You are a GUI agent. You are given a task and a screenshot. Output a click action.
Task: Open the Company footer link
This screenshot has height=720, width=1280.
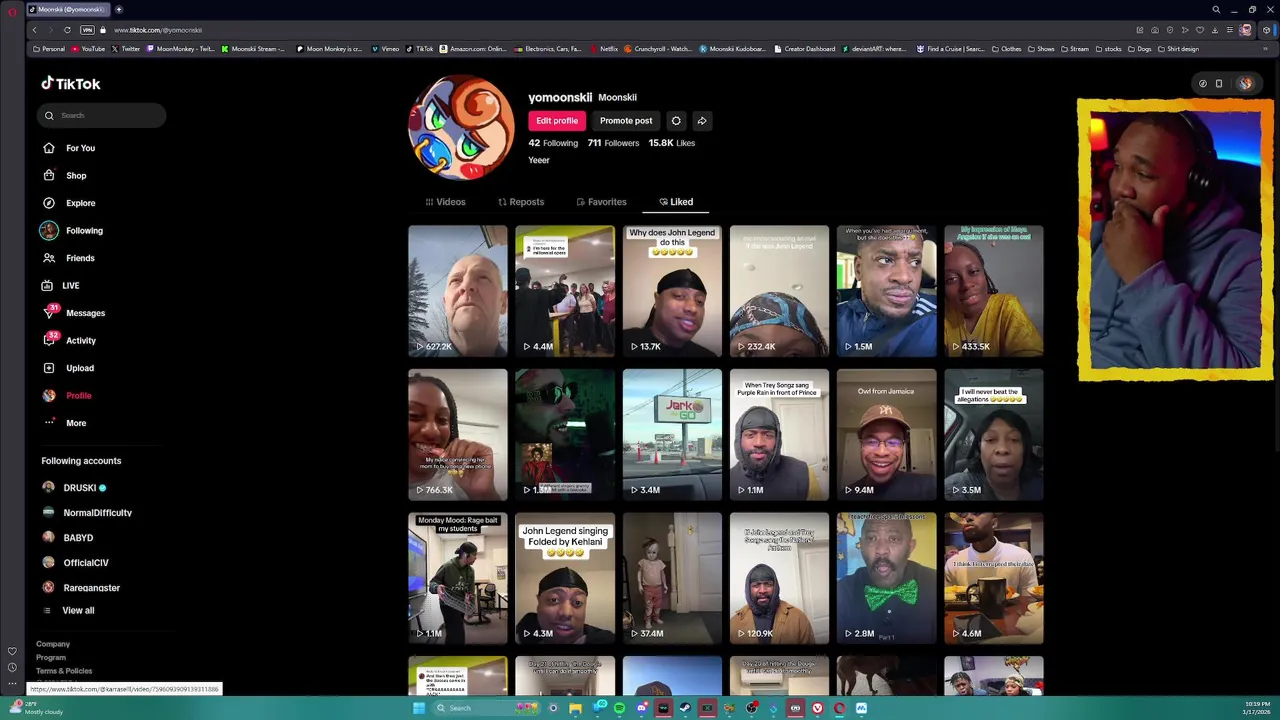pos(53,644)
